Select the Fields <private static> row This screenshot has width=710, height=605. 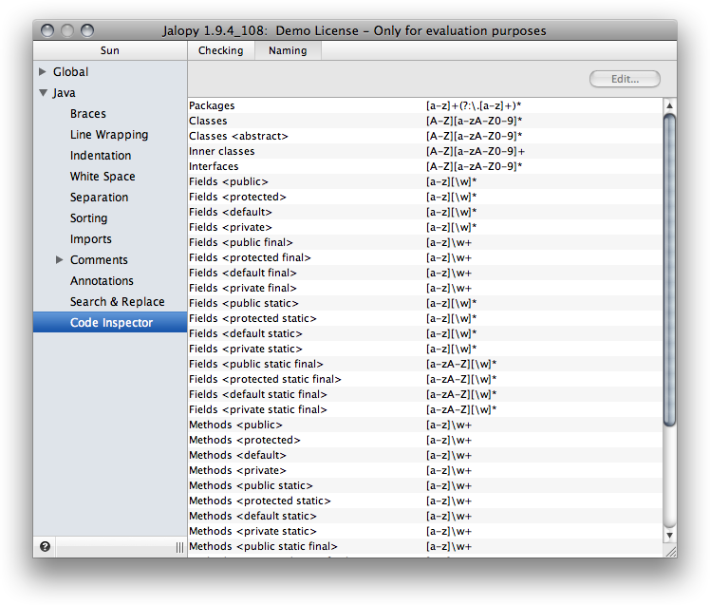coord(425,349)
